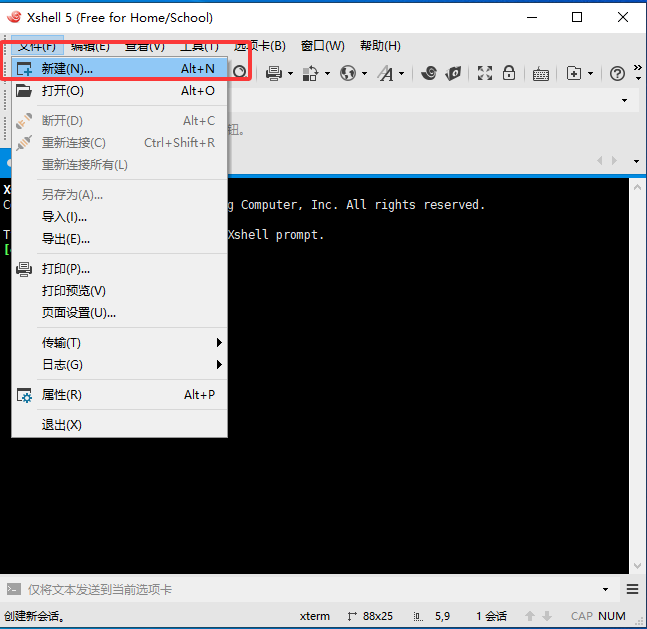Click the help question mark icon
This screenshot has height=629, width=647.
[617, 73]
